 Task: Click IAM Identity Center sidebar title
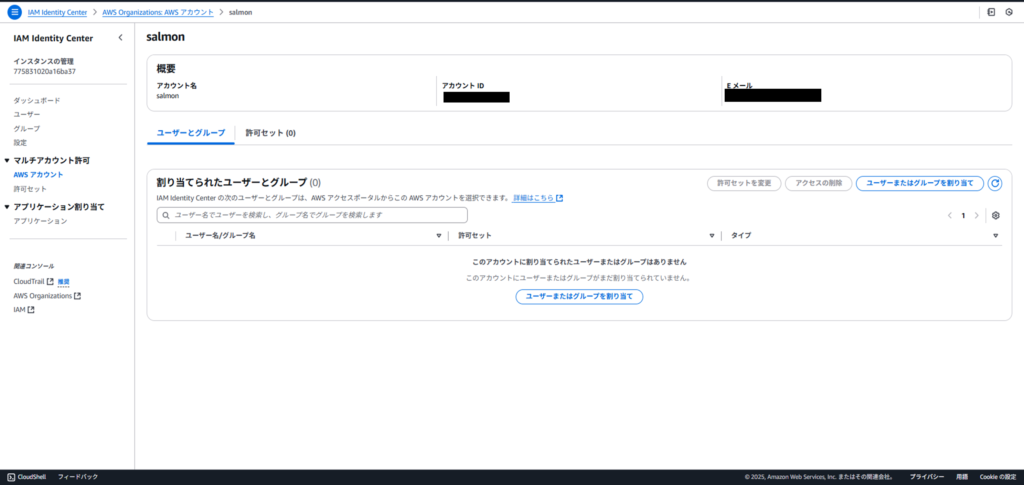coord(53,39)
